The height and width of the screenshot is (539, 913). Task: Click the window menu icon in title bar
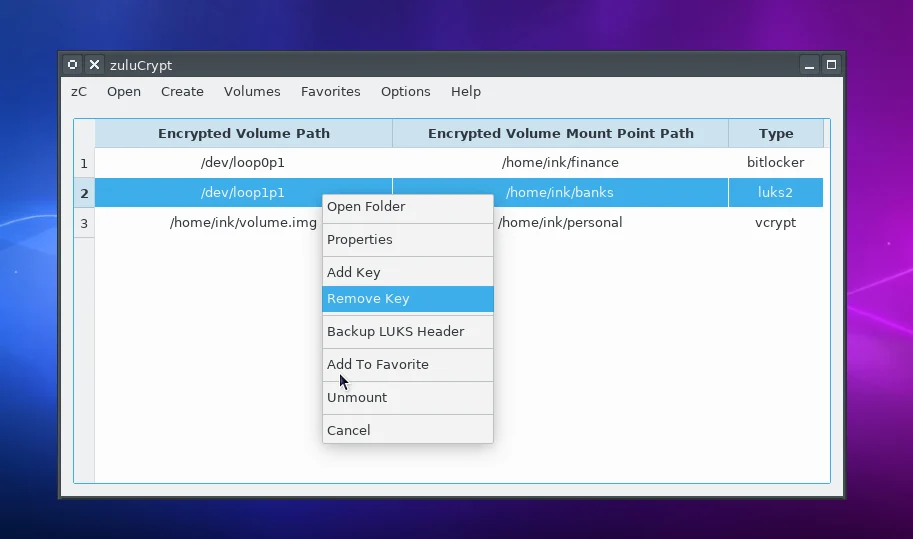pos(72,65)
